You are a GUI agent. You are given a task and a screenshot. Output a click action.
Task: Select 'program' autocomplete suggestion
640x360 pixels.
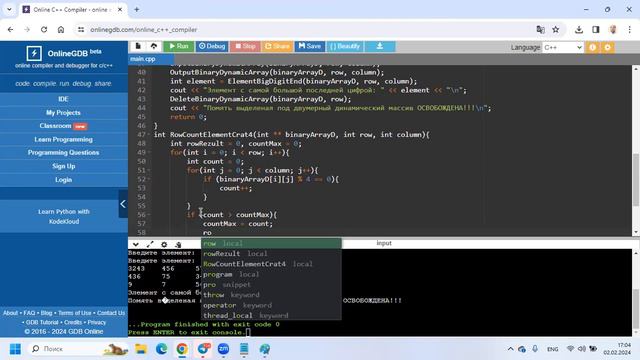pos(271,274)
